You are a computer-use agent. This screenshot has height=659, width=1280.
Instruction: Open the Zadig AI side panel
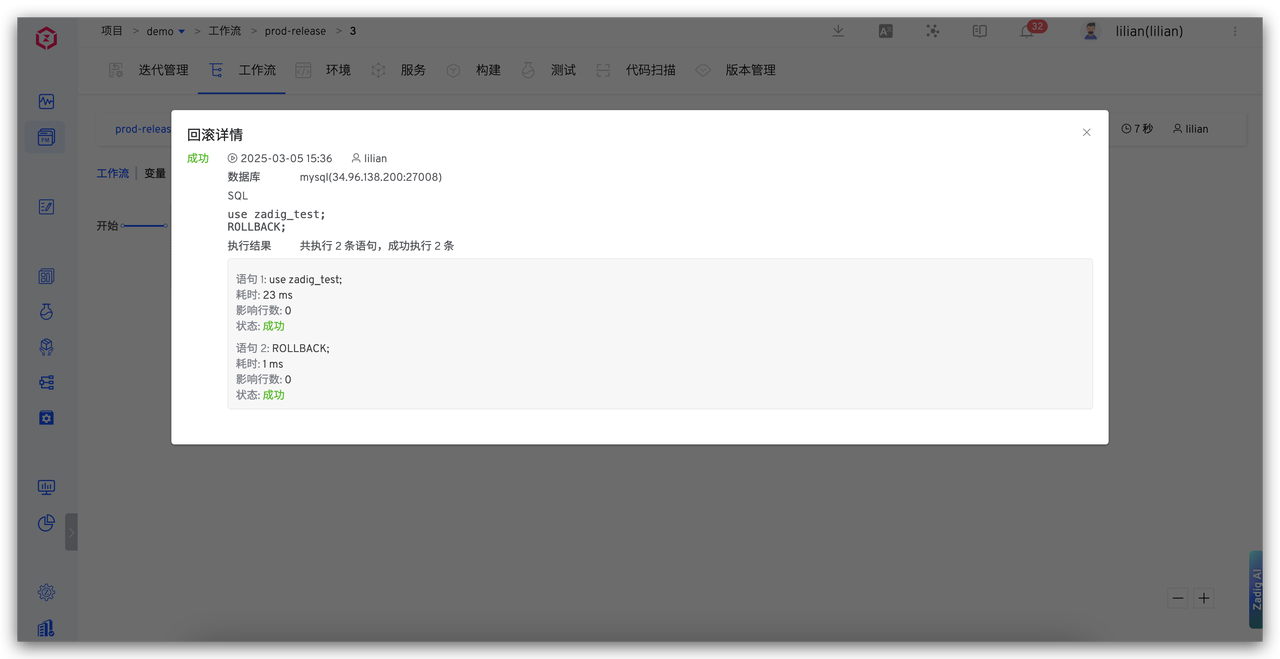coord(1256,589)
